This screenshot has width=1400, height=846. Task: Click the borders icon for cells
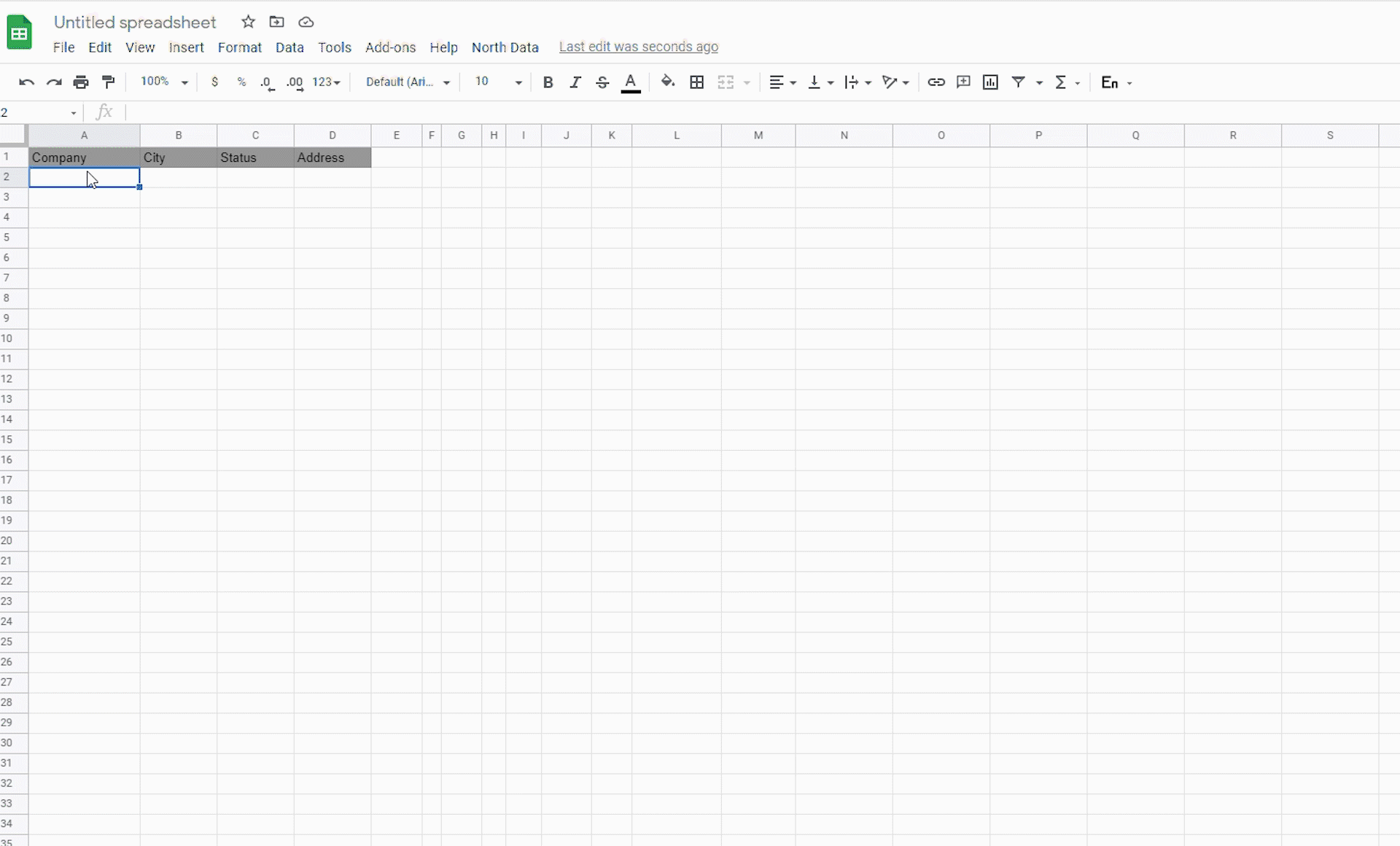(697, 82)
